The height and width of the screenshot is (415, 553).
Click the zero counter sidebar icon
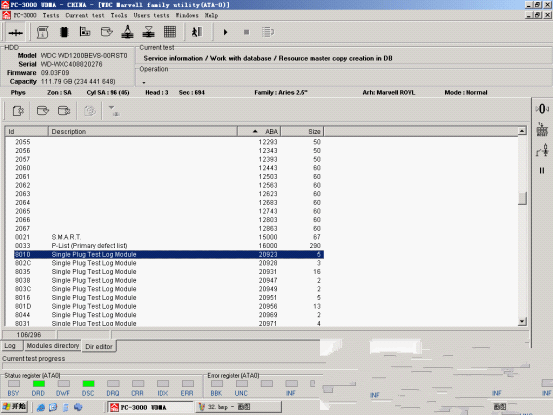pyautogui.click(x=542, y=109)
